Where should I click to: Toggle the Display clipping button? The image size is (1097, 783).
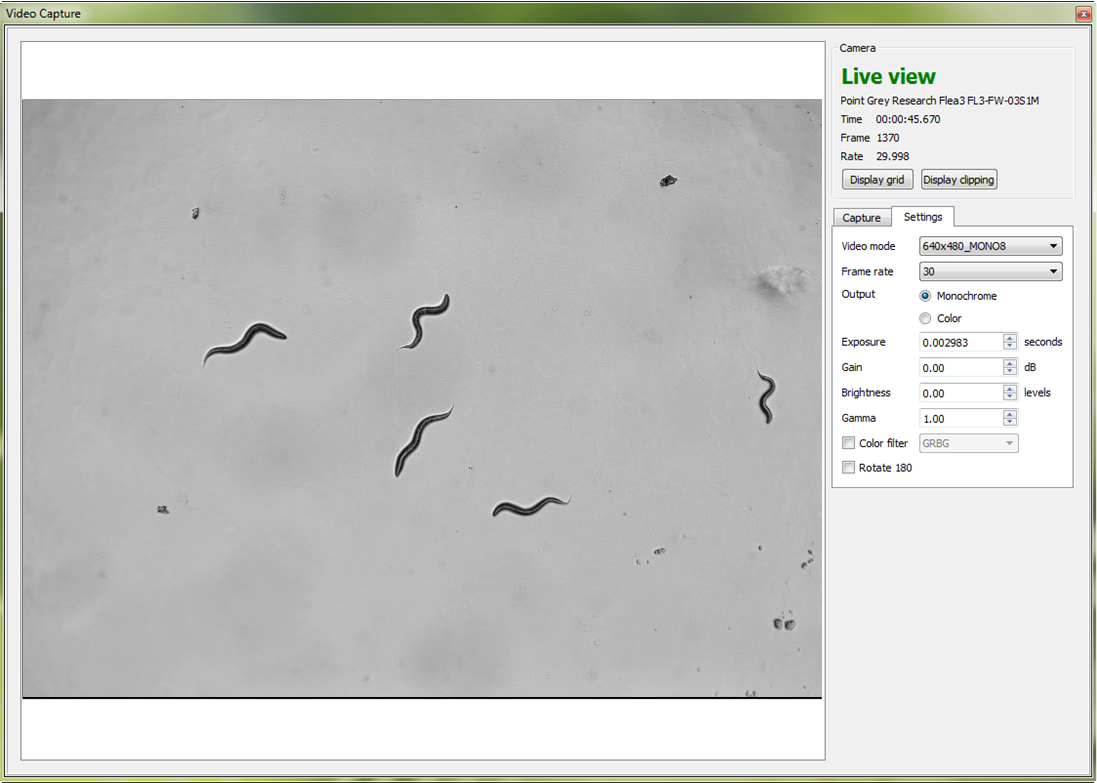coord(958,180)
